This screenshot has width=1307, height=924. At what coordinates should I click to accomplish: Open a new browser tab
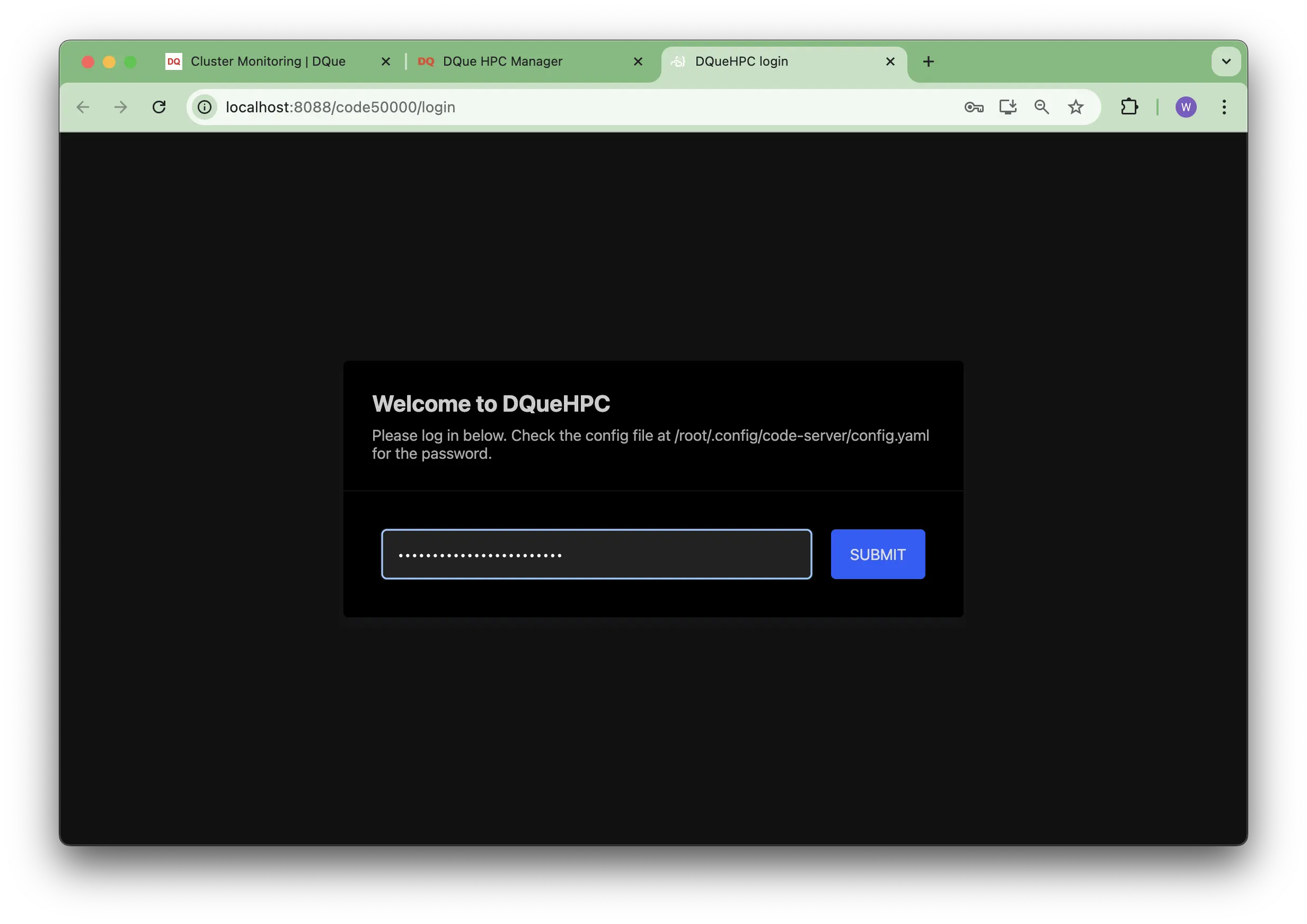coord(928,61)
